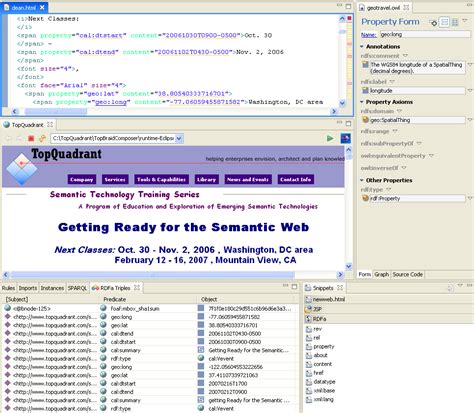Click the JSP folder icon in Snippets

[x=308, y=309]
